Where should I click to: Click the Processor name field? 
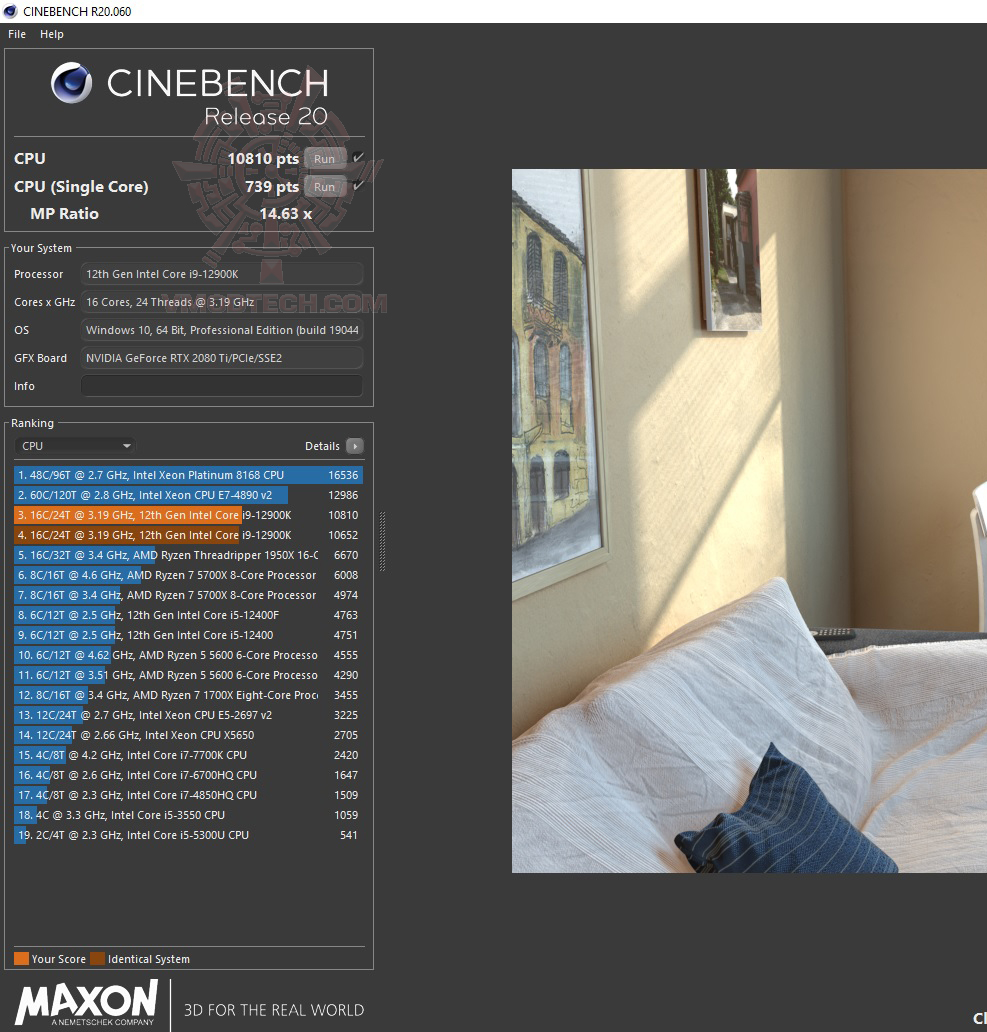point(222,274)
